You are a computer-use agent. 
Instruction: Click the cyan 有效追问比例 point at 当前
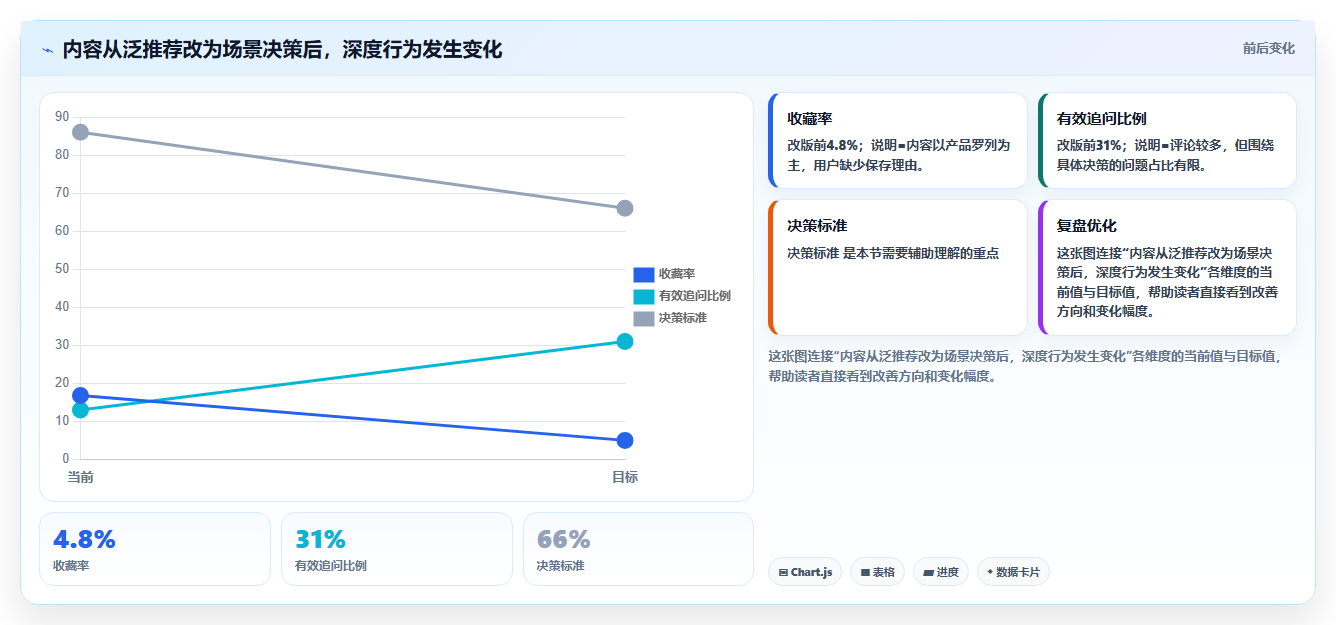(x=81, y=410)
